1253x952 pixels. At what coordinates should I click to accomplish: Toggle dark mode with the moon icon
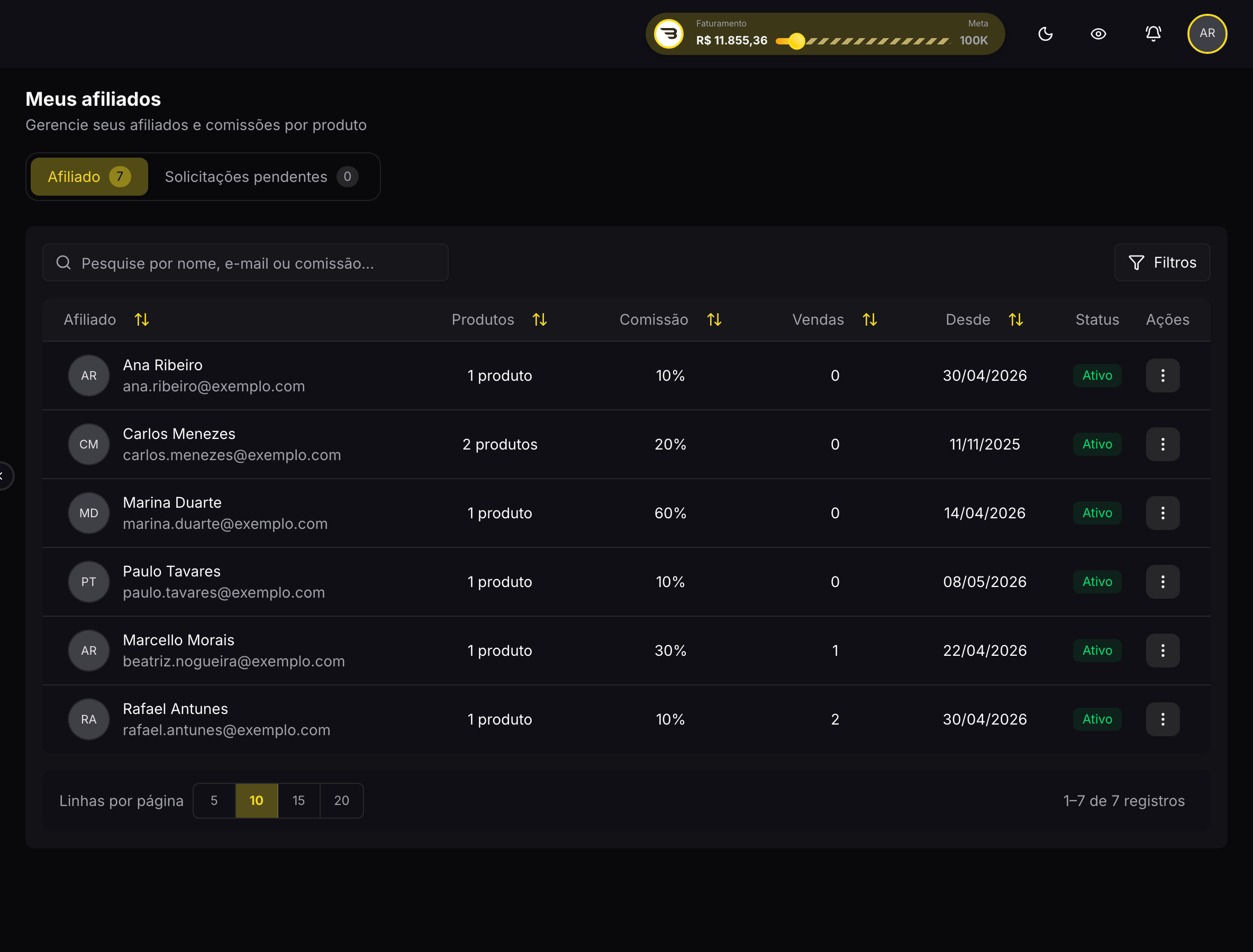pos(1045,34)
